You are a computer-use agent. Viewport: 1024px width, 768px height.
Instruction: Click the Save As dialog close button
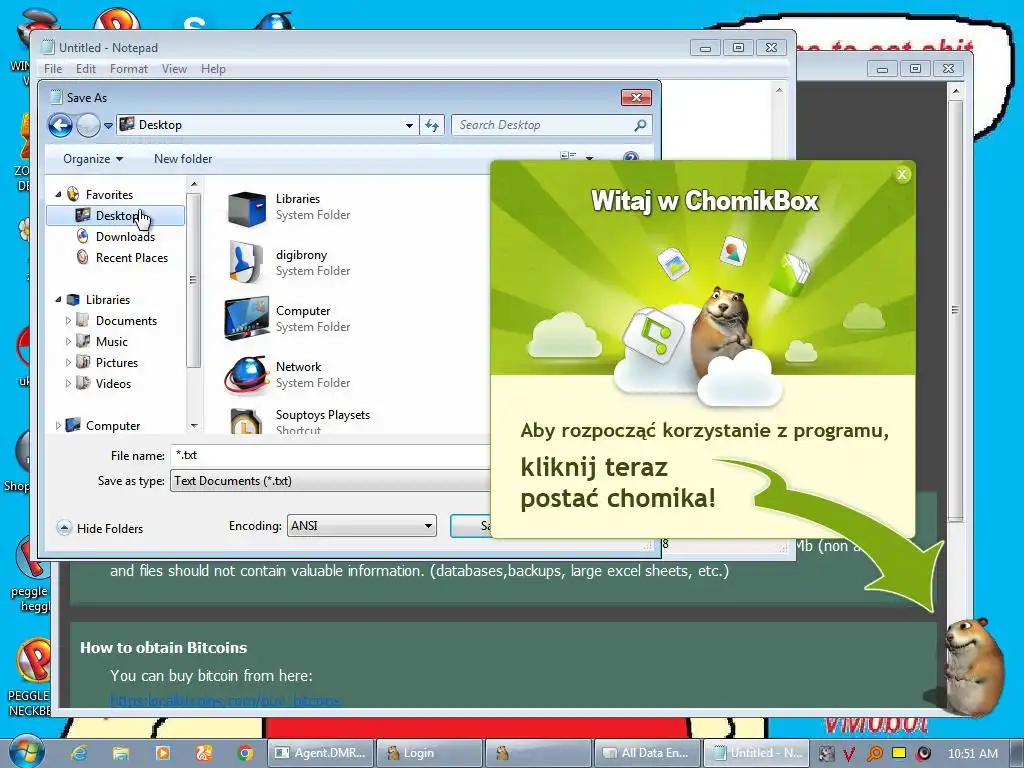click(x=636, y=97)
